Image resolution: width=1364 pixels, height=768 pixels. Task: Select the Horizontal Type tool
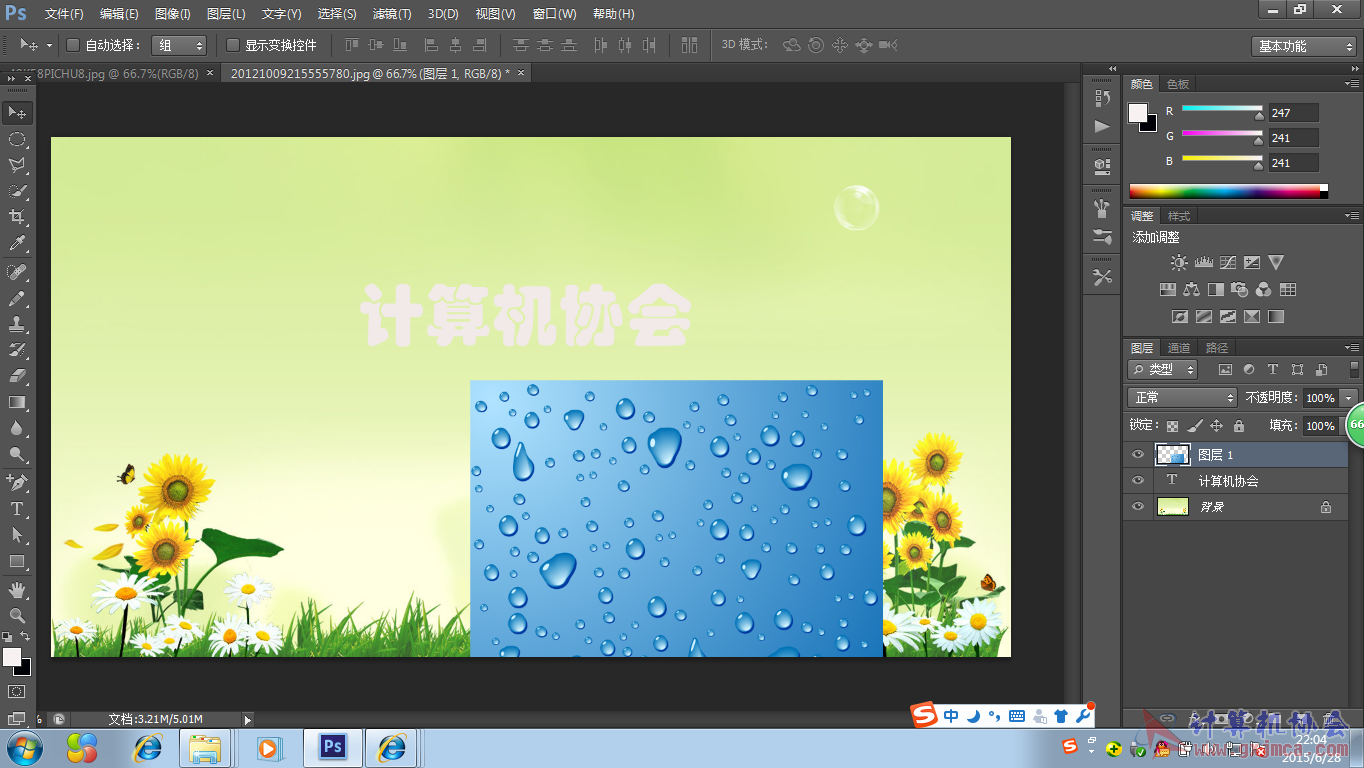[x=17, y=509]
